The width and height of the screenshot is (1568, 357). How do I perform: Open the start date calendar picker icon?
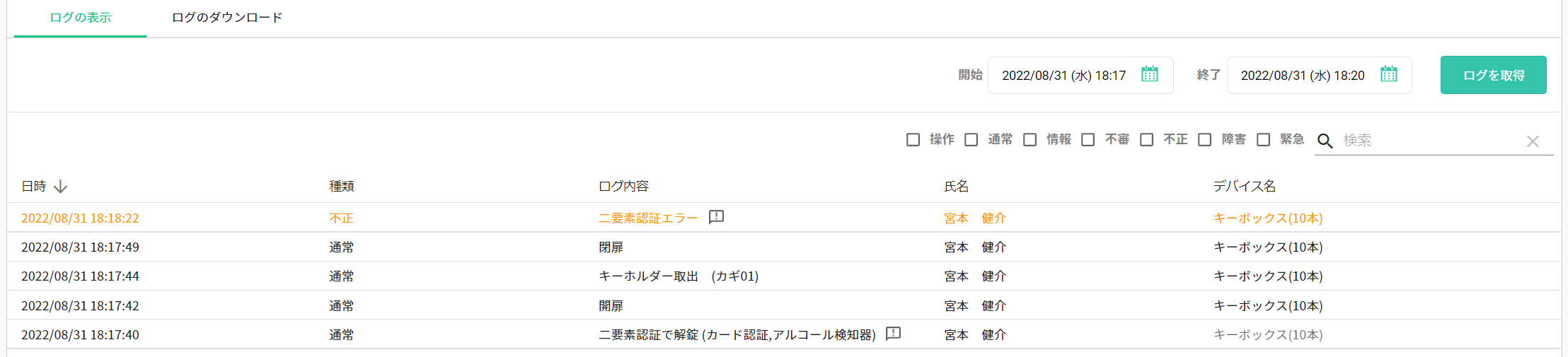point(1150,74)
